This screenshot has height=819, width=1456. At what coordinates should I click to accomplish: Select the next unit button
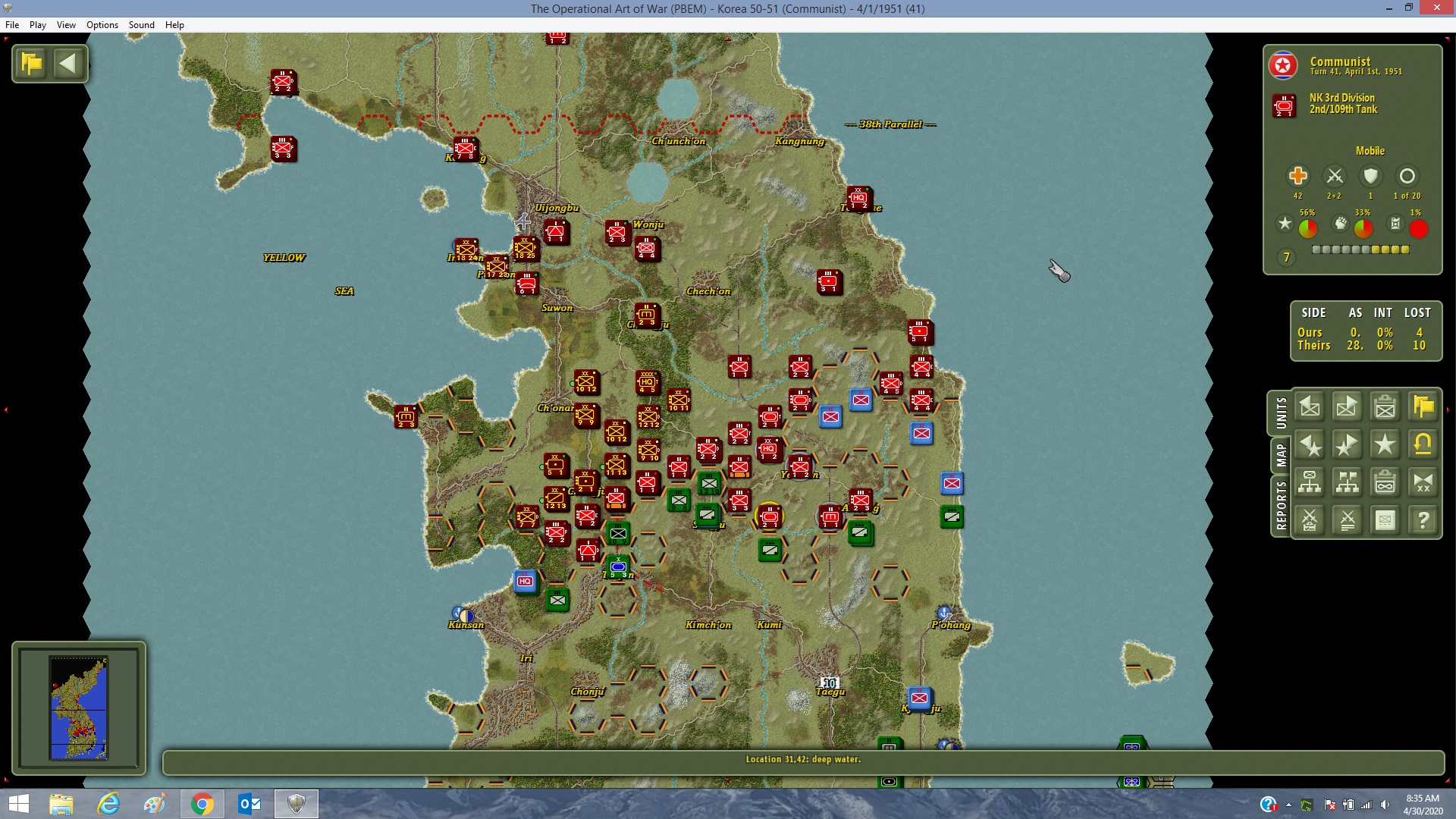tap(1348, 407)
